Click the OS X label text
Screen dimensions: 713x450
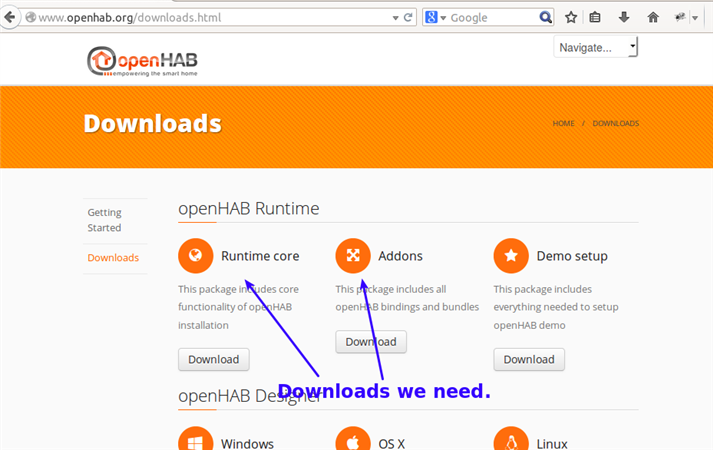(x=392, y=444)
